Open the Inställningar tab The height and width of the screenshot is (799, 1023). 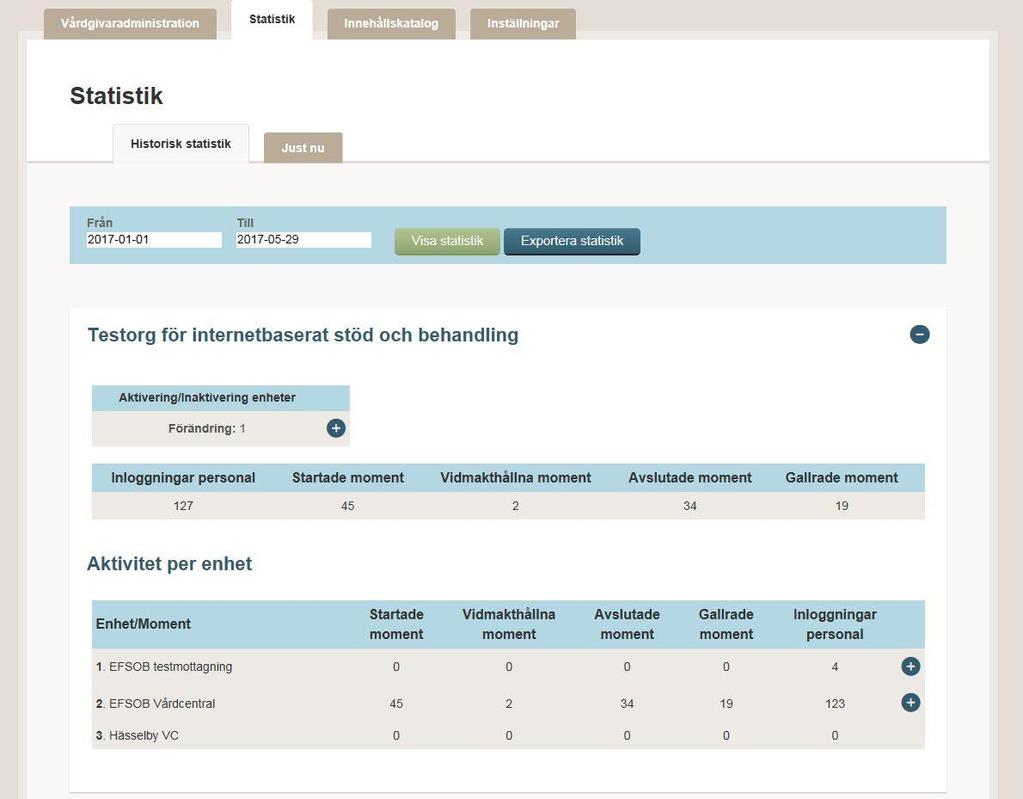[x=523, y=23]
